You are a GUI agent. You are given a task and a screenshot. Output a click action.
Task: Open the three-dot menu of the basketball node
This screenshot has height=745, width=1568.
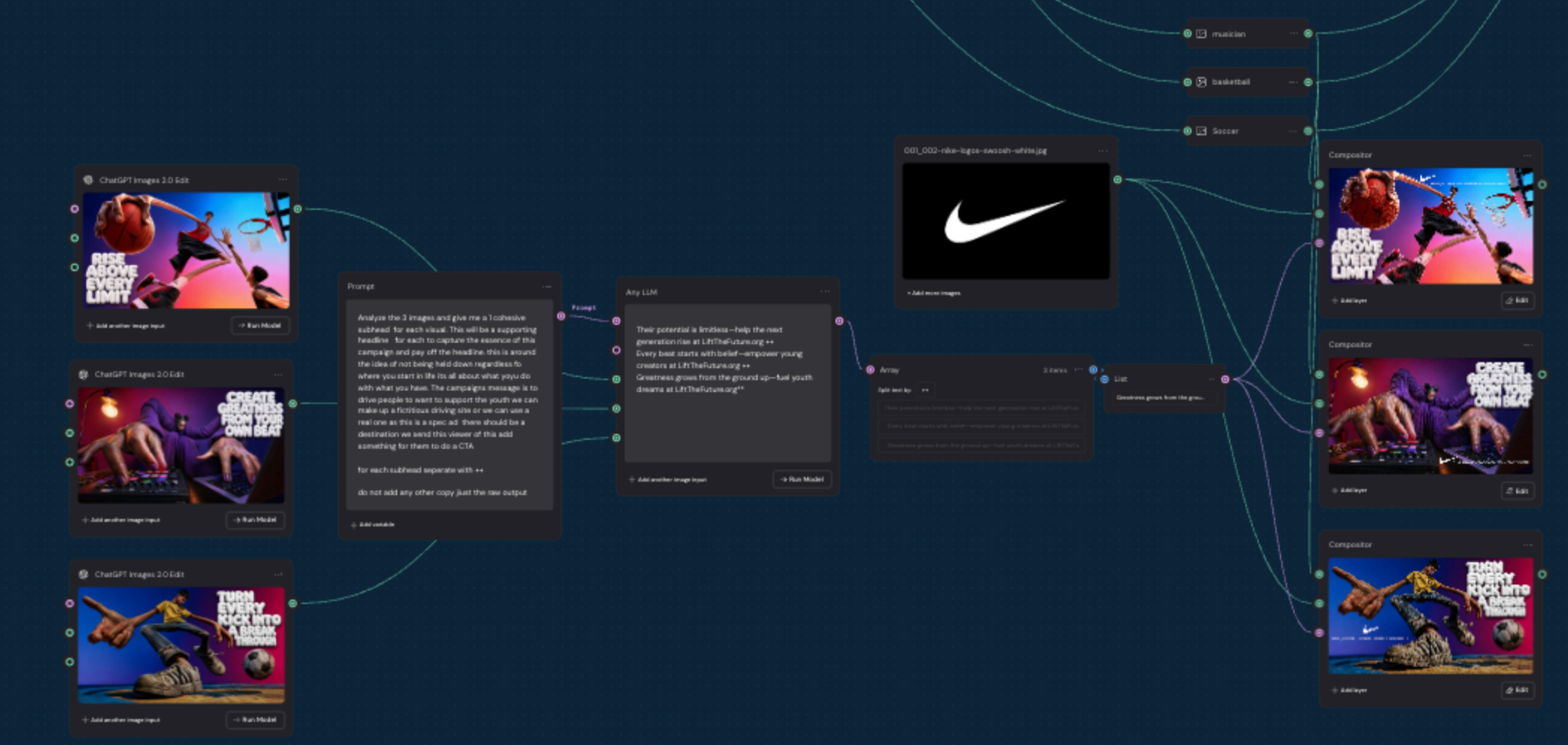(1294, 82)
